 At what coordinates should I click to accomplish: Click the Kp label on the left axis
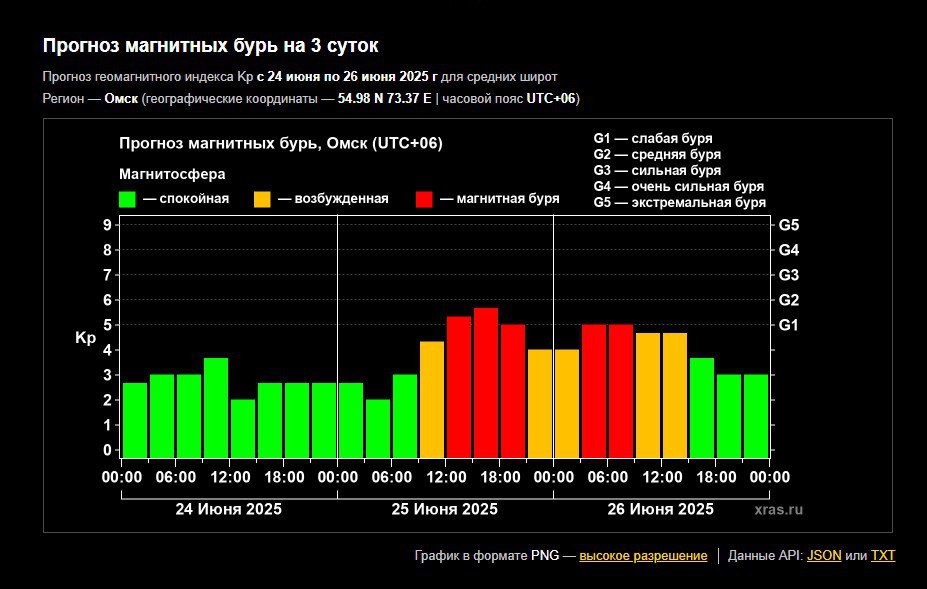click(x=85, y=338)
